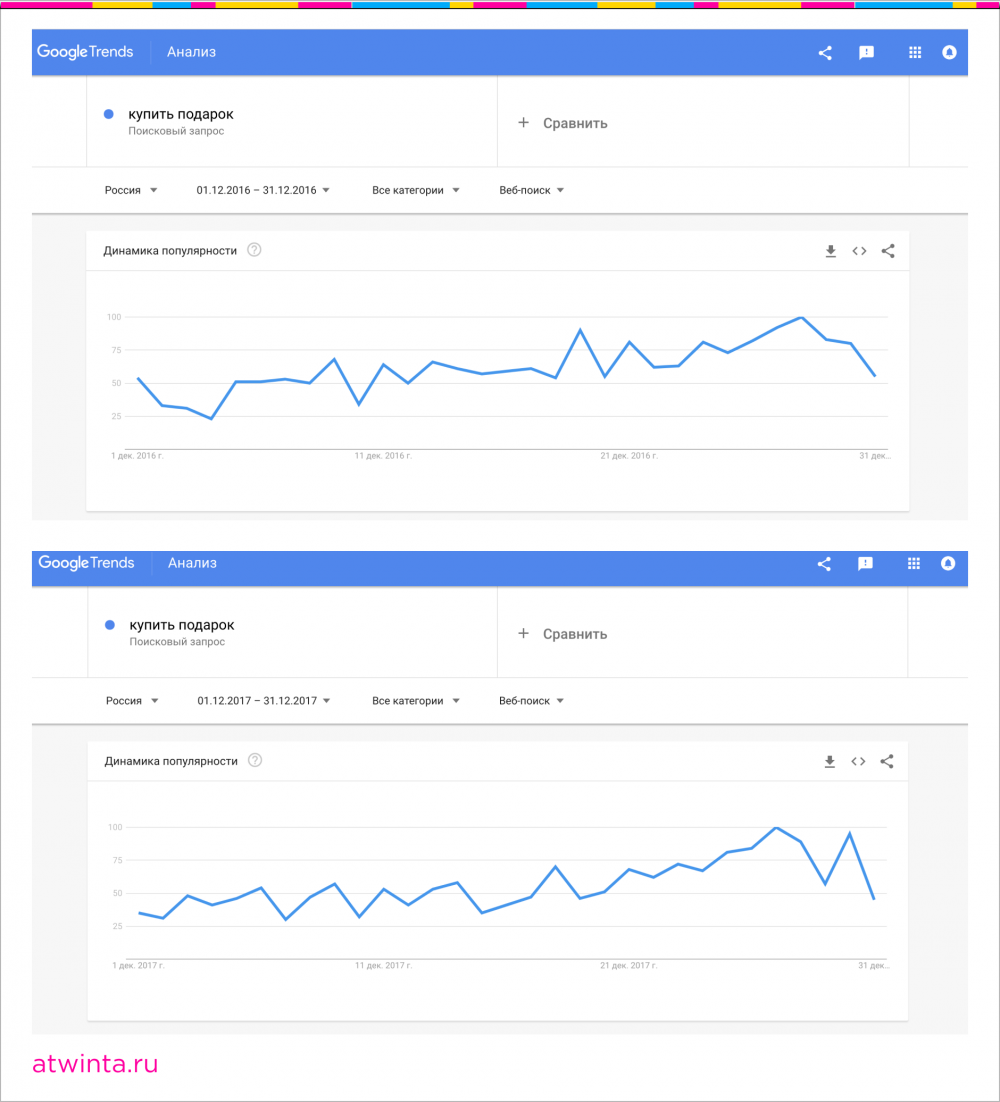Open Веб-поиск search type dropdown in top panel
Screen dimensions: 1000x1102
click(532, 190)
